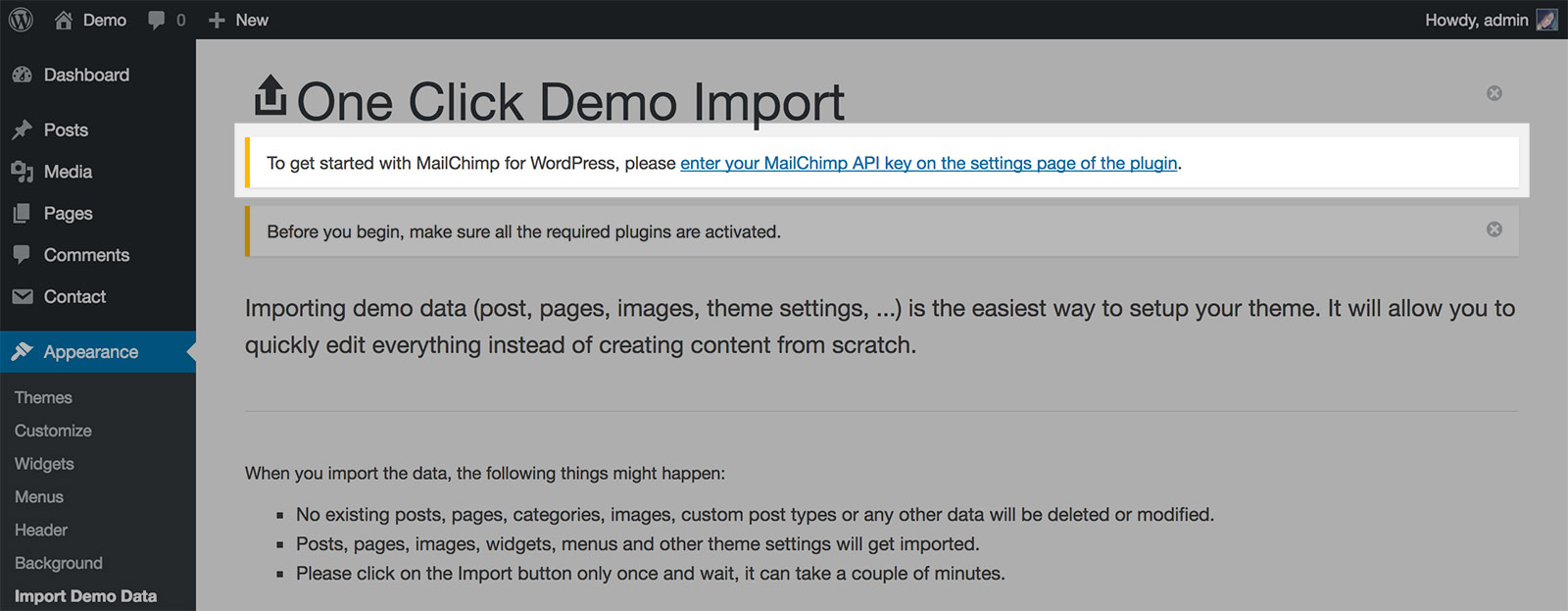Screen dimensions: 1568x611
Task: Dismiss the required plugins notice
Action: [x=1494, y=229]
